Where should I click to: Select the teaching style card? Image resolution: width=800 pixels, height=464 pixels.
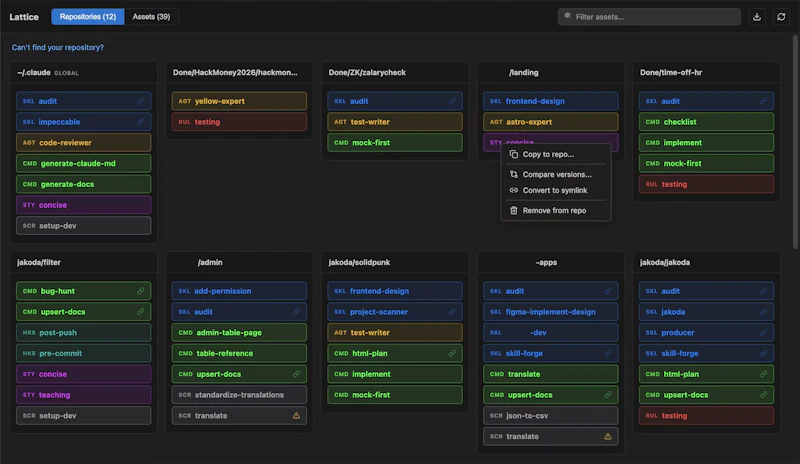[x=84, y=395]
